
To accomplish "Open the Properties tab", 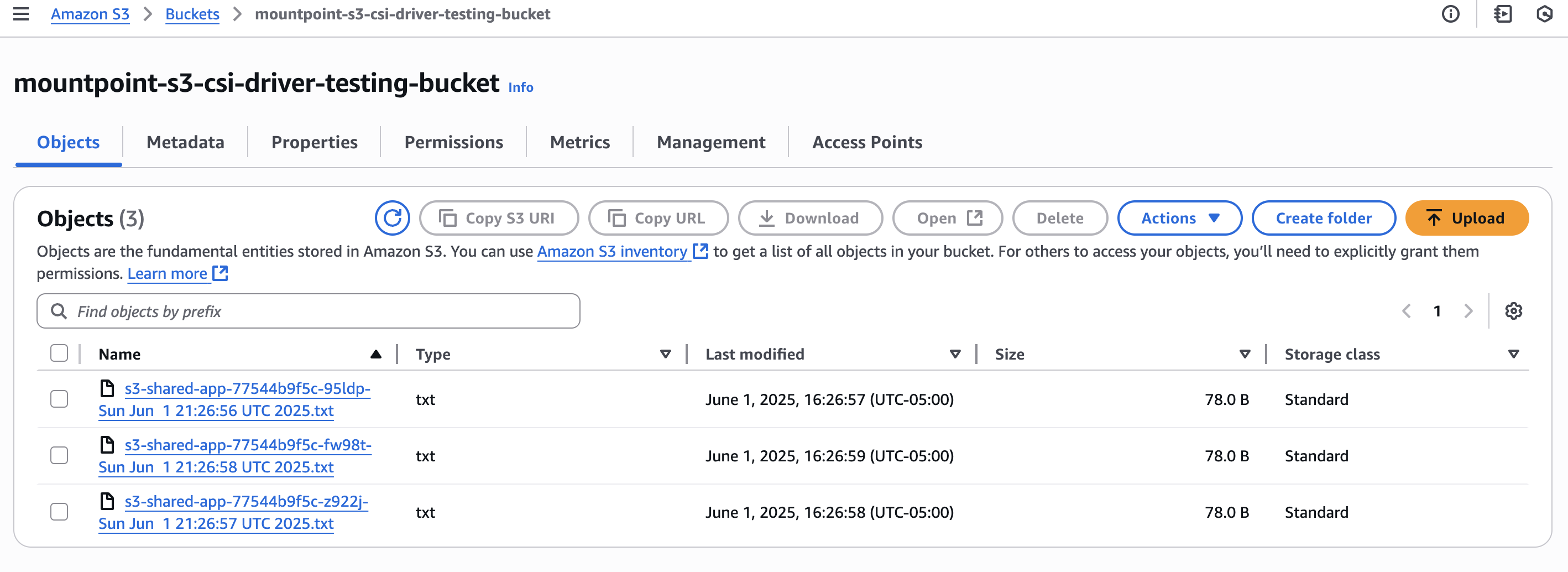I will pyautogui.click(x=314, y=142).
